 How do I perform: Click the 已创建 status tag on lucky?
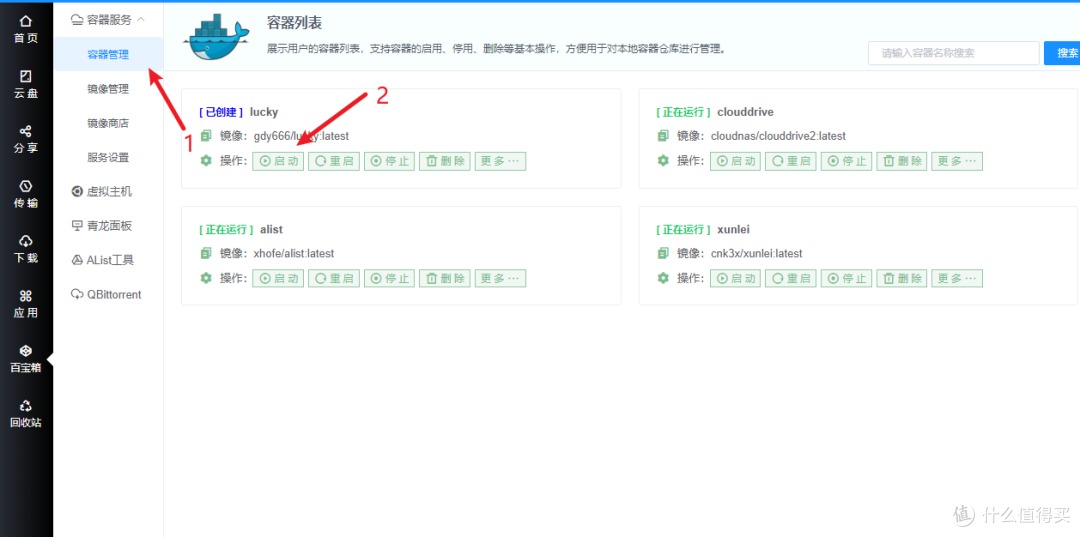[221, 112]
